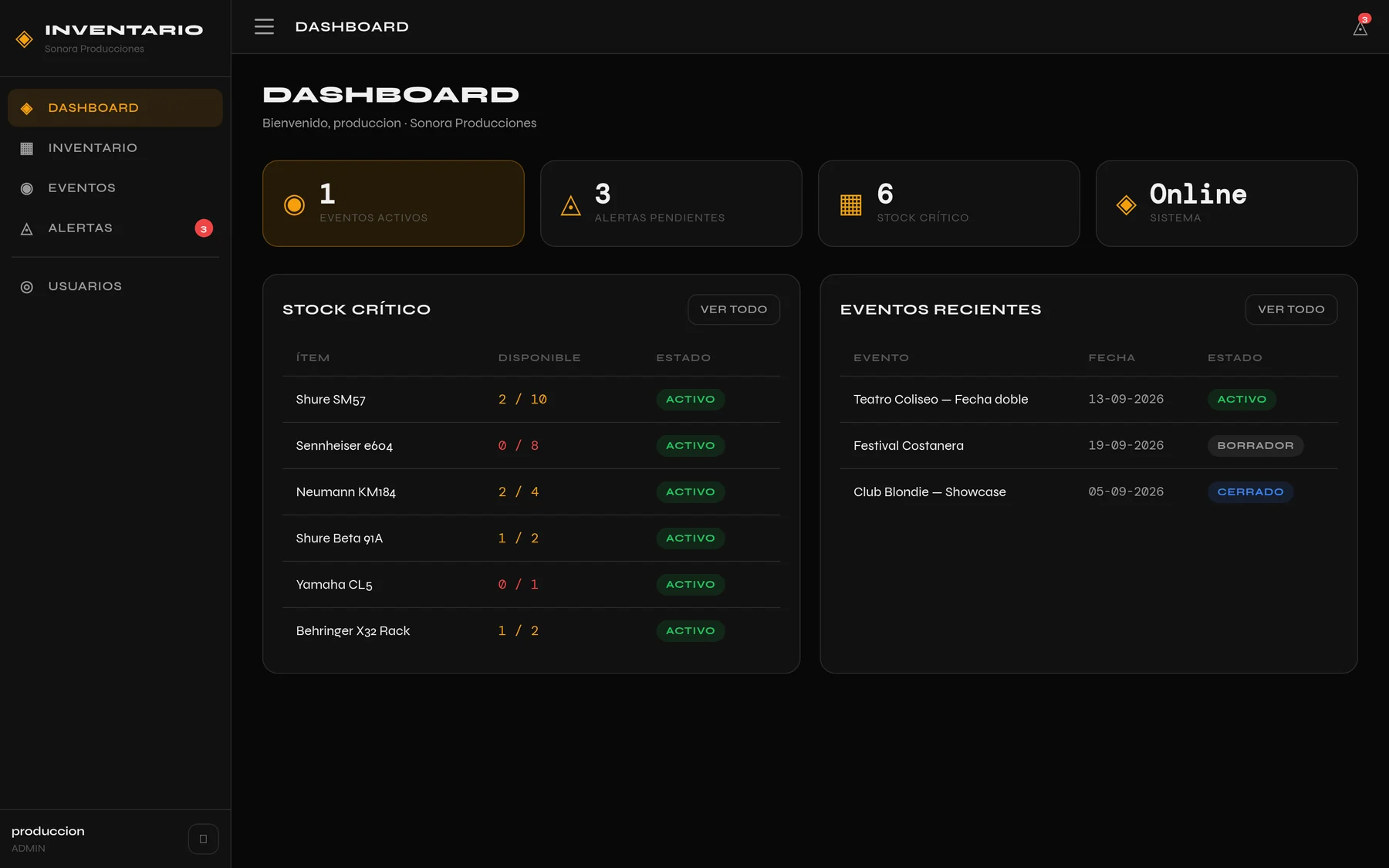Click the Ítem column header
The width and height of the screenshot is (1389, 868).
click(313, 358)
